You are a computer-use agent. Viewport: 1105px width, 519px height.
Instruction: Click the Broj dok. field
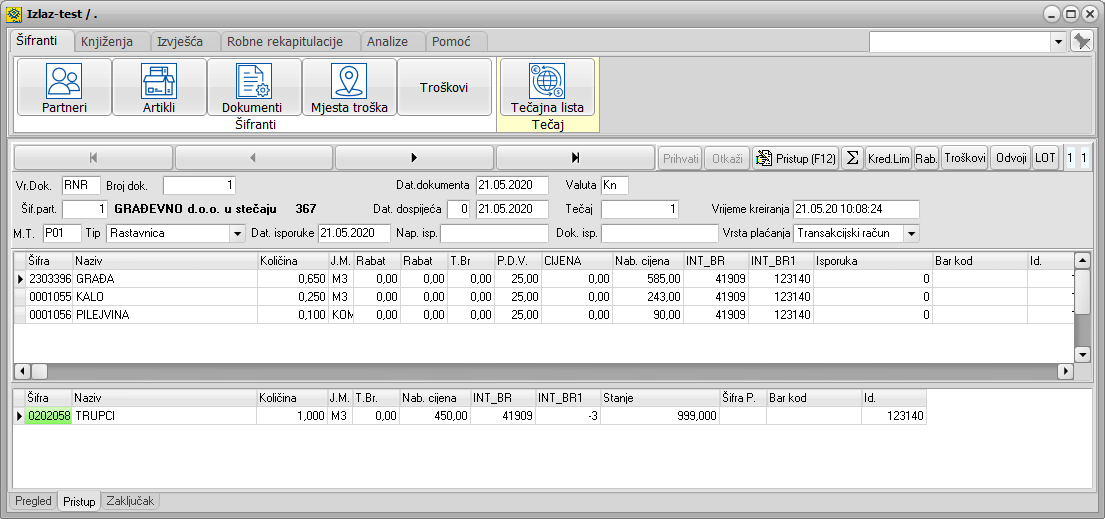tap(199, 185)
